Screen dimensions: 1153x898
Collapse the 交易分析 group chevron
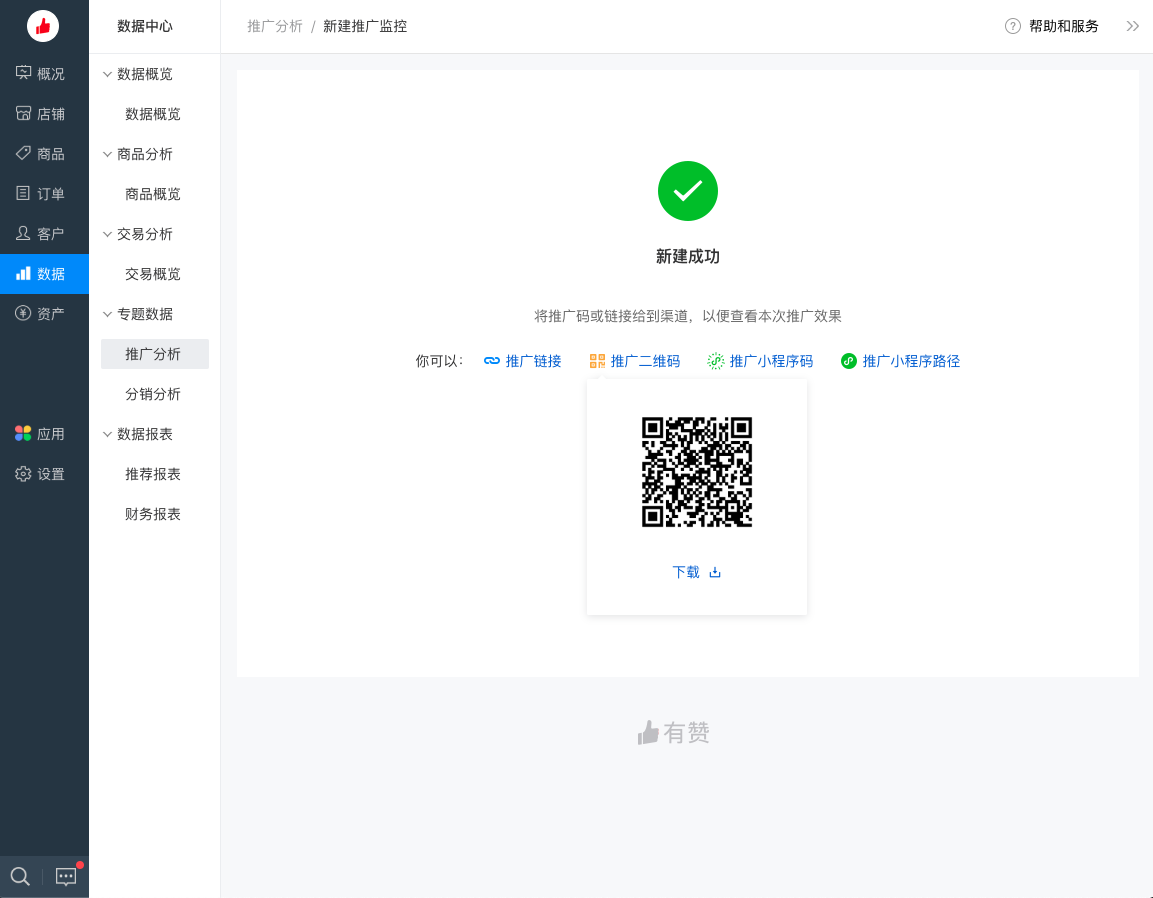tap(107, 235)
